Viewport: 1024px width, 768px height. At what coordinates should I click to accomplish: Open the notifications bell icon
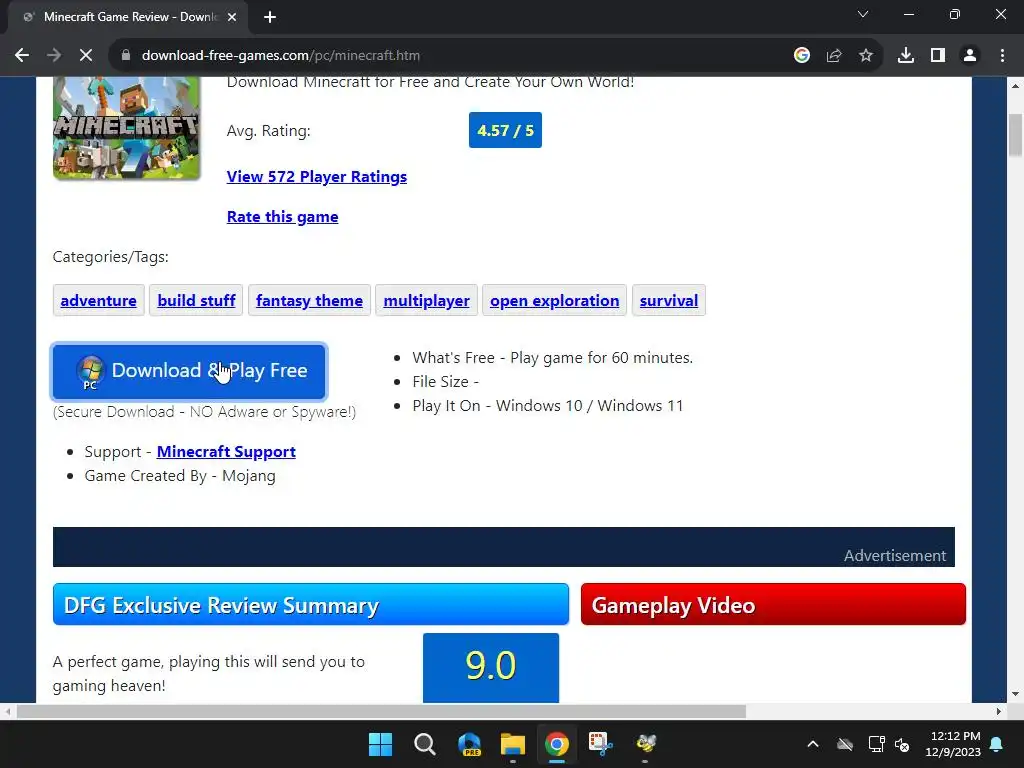coord(997,744)
